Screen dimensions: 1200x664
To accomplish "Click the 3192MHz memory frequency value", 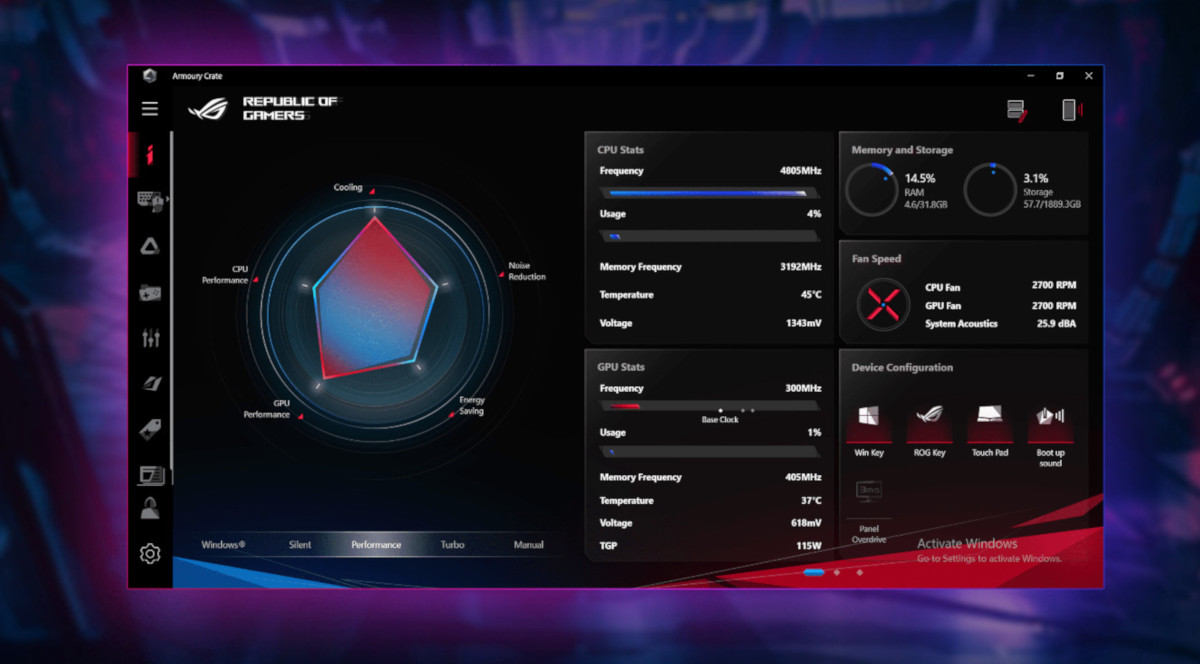I will pyautogui.click(x=800, y=267).
